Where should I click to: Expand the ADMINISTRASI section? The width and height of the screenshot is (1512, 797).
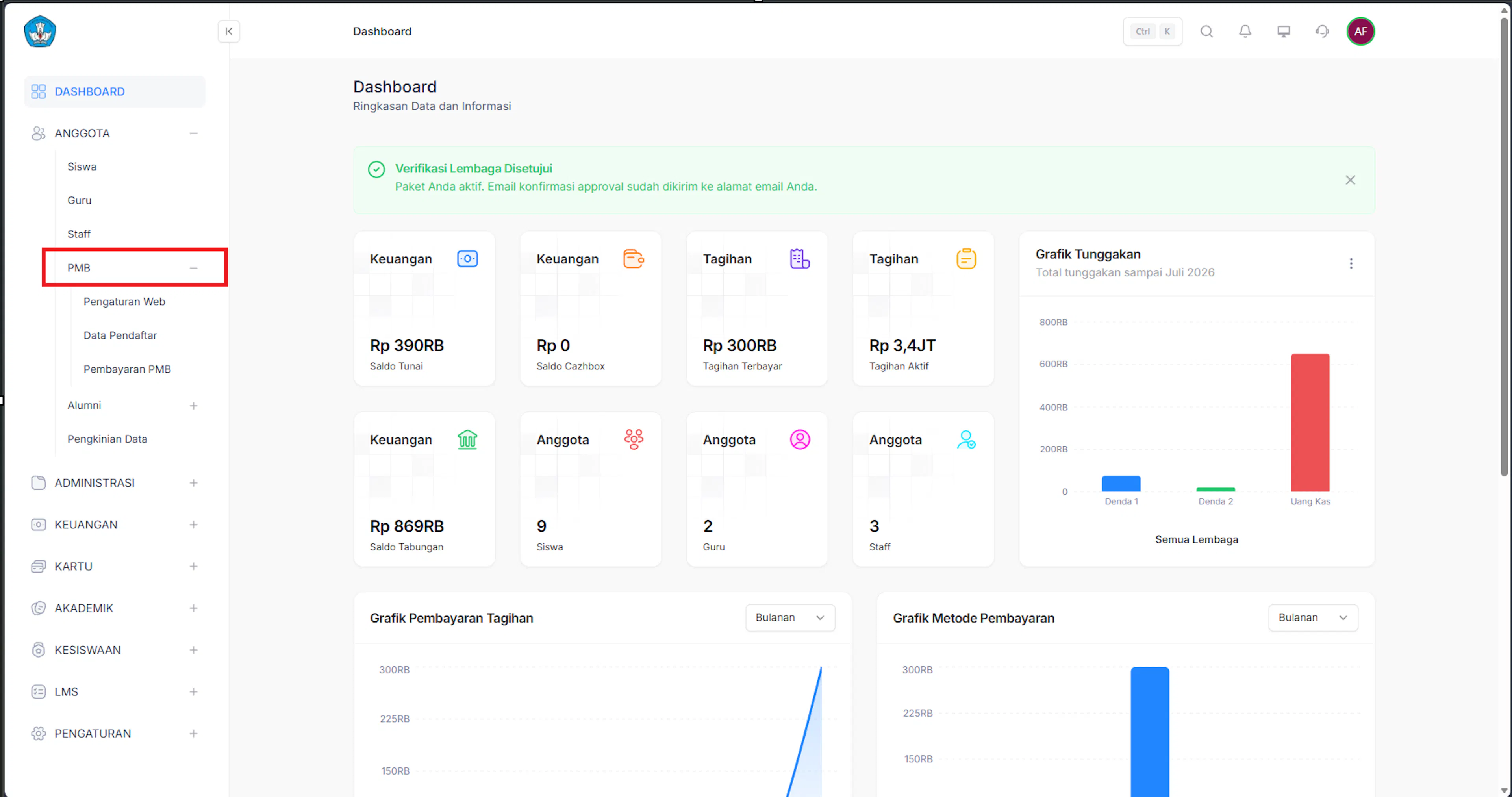tap(193, 482)
